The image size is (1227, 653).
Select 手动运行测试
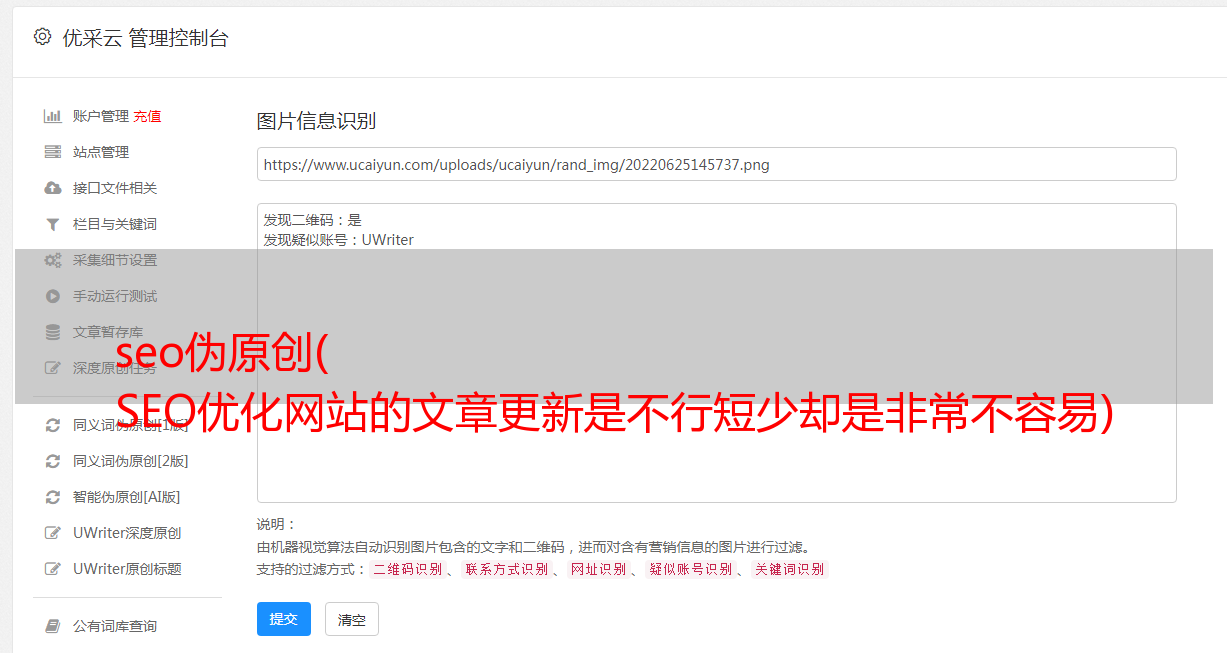(x=115, y=296)
